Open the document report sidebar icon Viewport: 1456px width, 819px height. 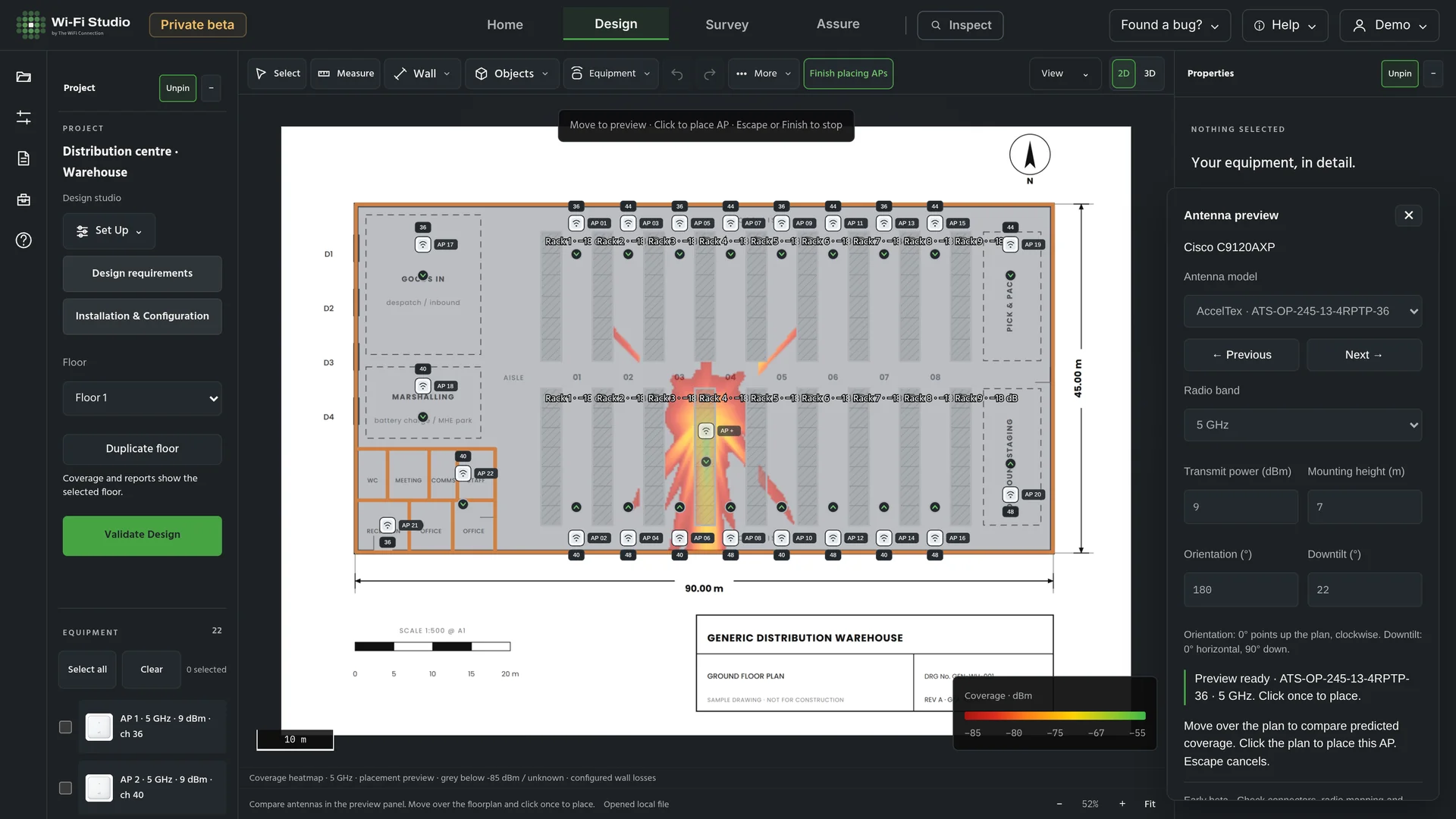pyautogui.click(x=24, y=158)
